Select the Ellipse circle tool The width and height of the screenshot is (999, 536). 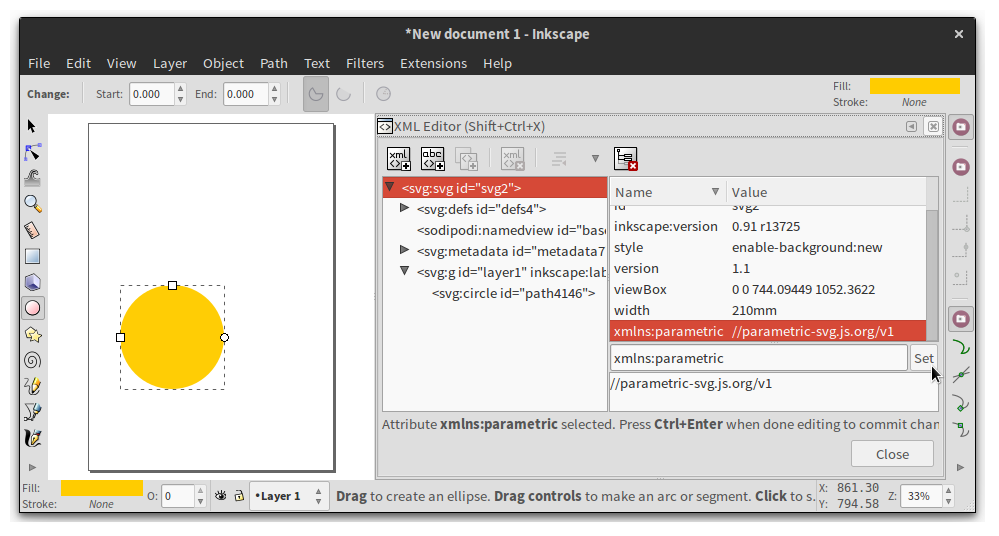coord(32,308)
